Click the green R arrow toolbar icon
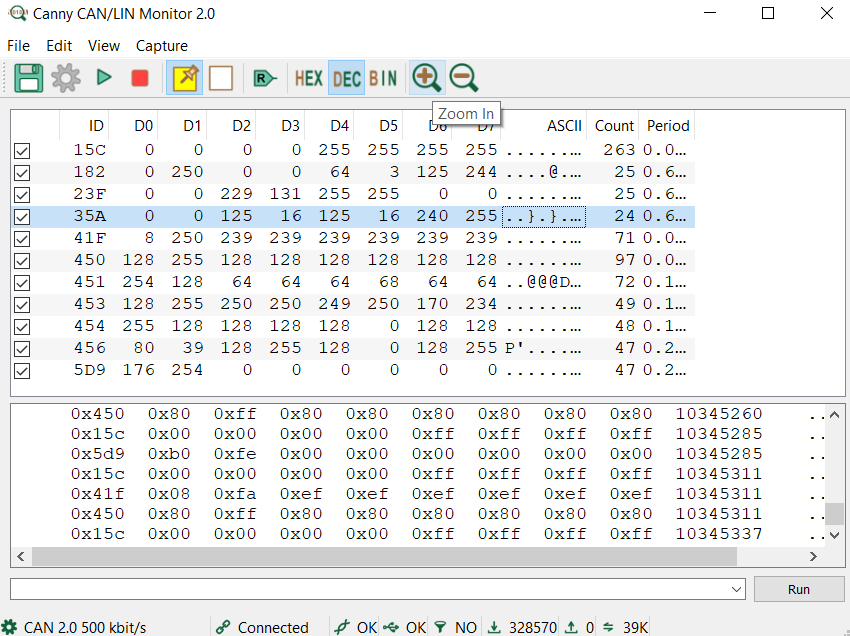850x636 pixels. [x=265, y=79]
